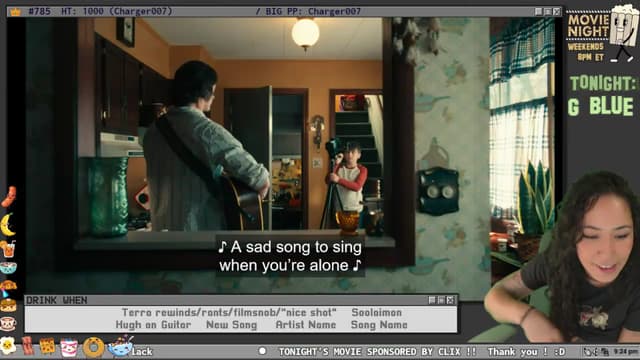The image size is (640, 360).
Task: Close the DRINK WHEN window
Action: (x=450, y=300)
